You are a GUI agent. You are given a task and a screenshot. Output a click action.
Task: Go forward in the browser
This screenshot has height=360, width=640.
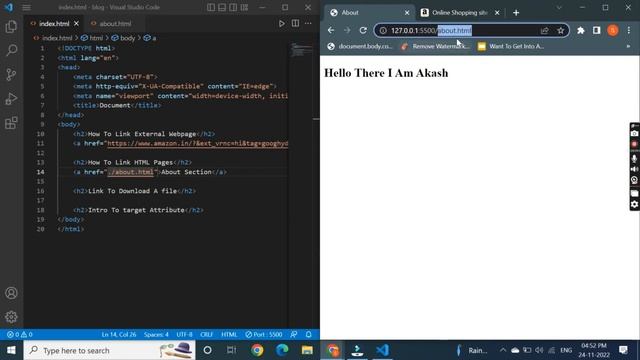(347, 31)
